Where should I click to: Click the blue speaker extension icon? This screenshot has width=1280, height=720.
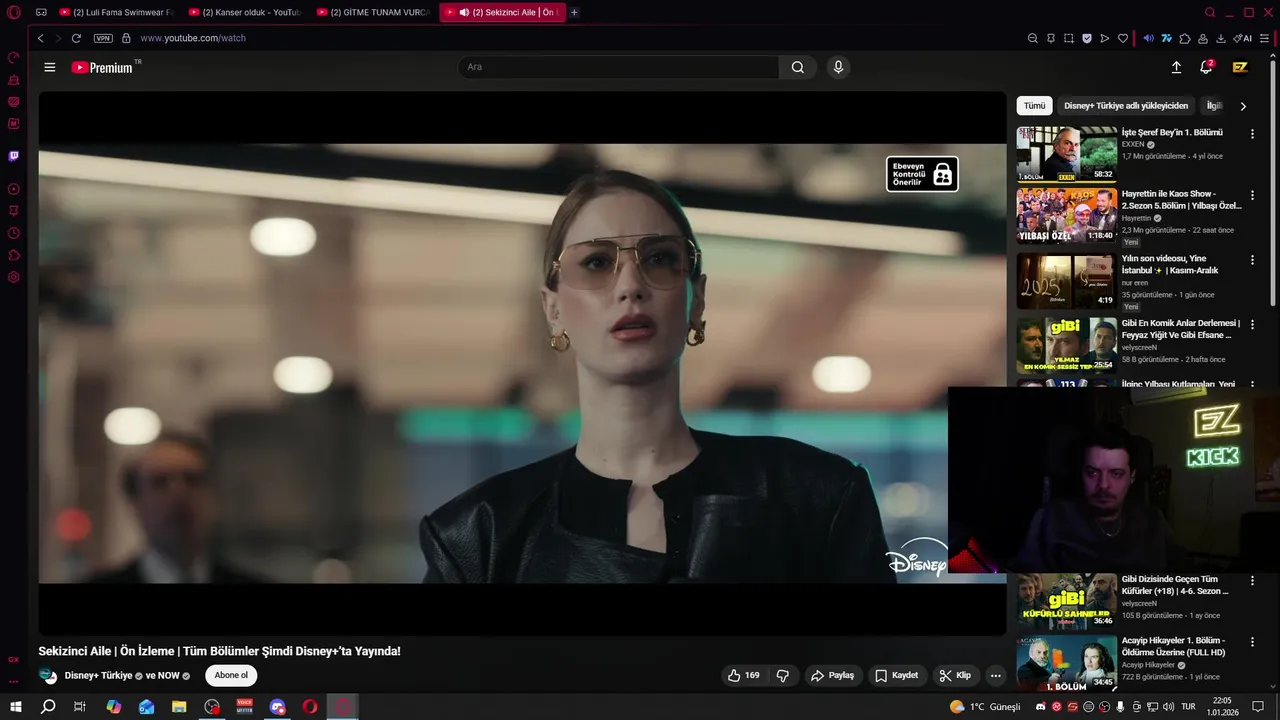1148,38
